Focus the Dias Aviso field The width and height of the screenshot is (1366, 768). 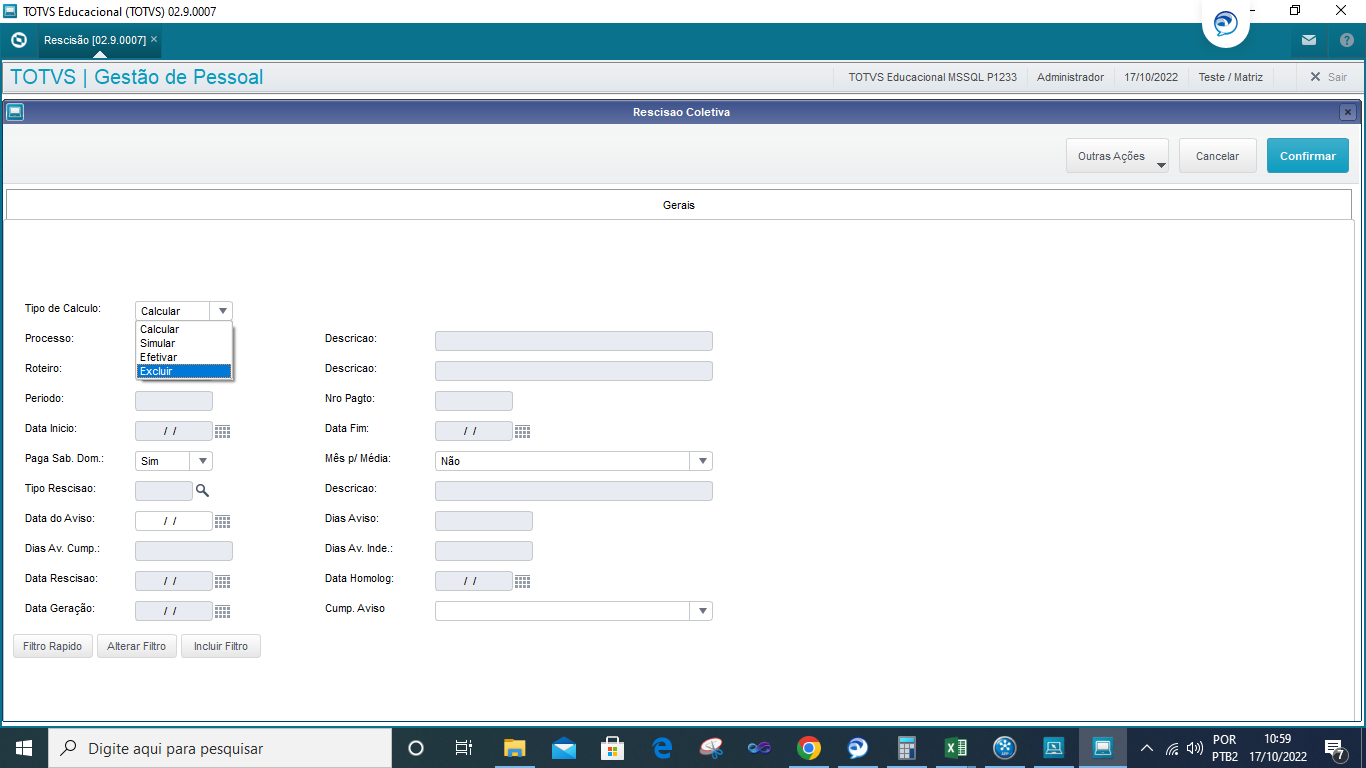(x=484, y=521)
